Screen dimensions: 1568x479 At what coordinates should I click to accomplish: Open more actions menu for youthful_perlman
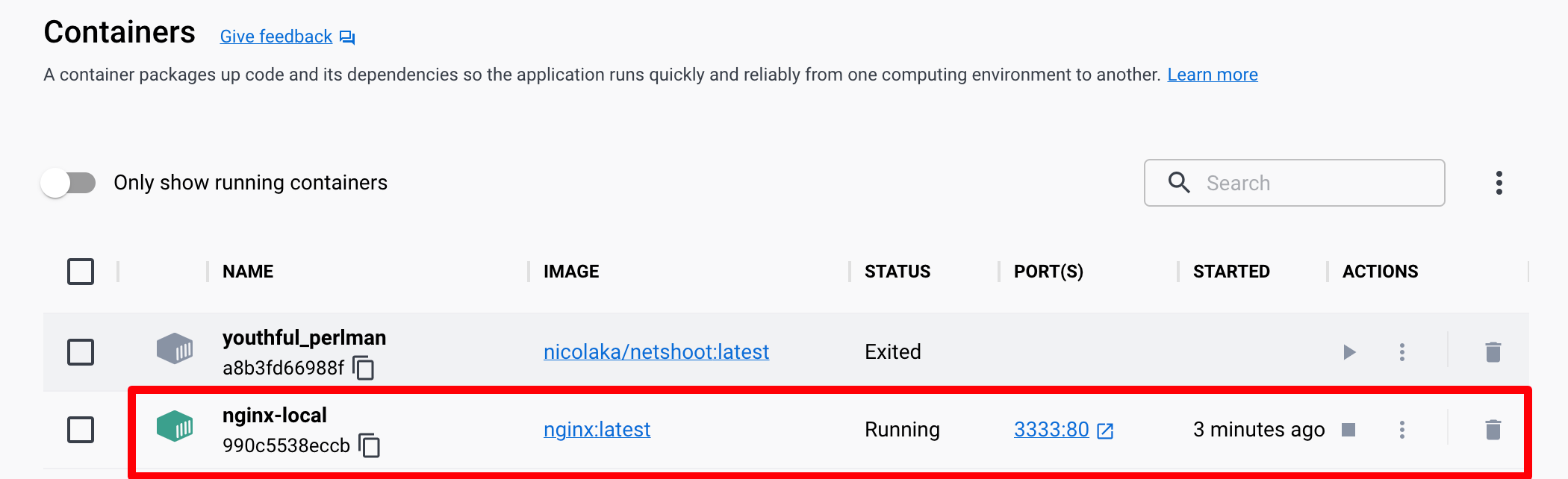[1402, 352]
